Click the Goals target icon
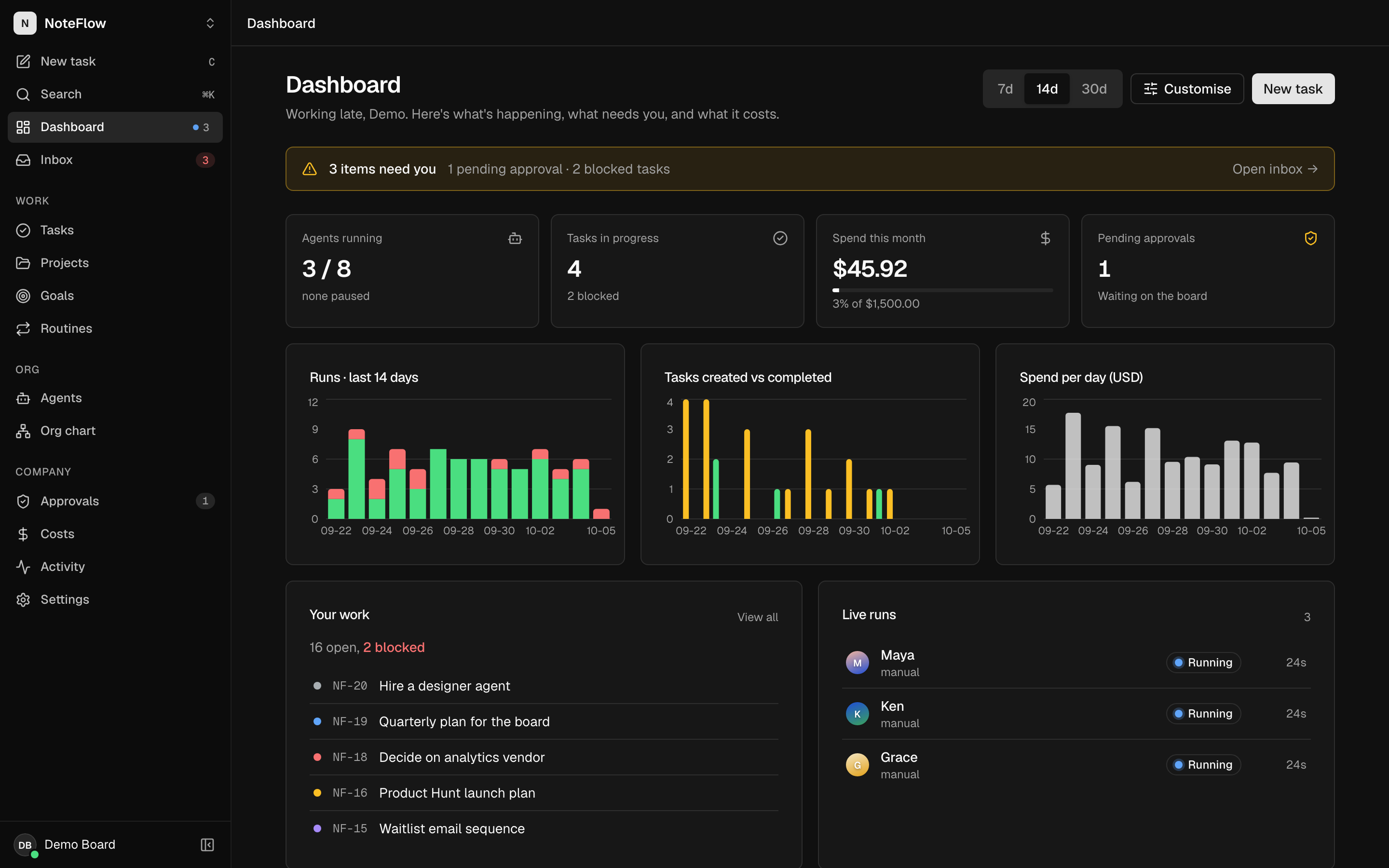Screen dimensions: 1389x868 23,296
